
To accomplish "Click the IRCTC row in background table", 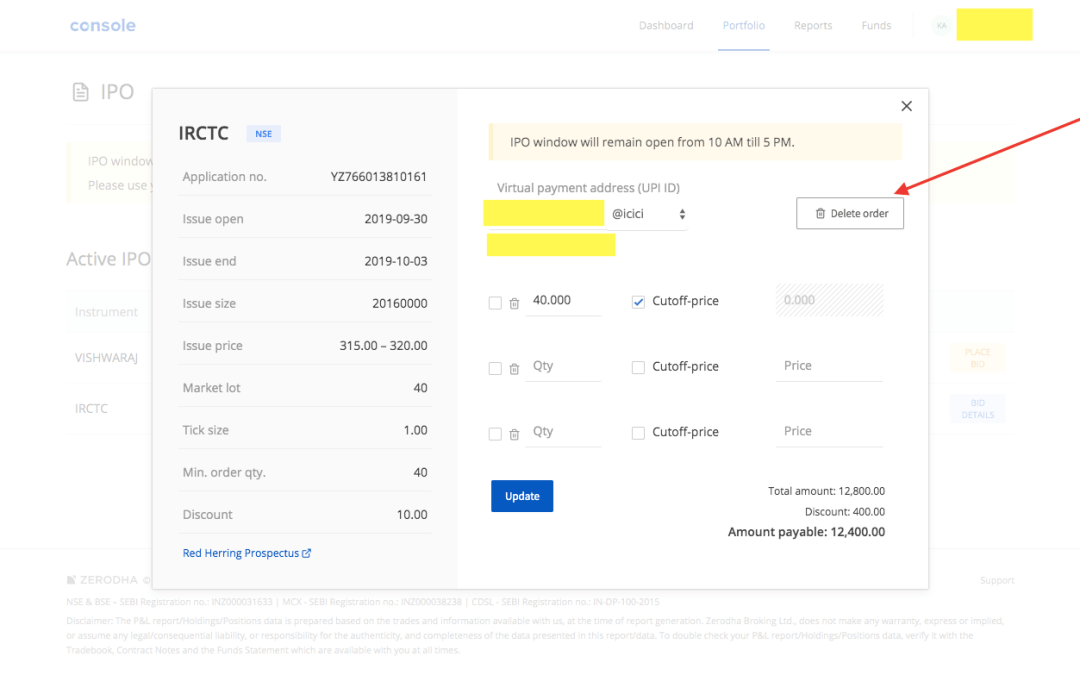I will tap(91, 408).
